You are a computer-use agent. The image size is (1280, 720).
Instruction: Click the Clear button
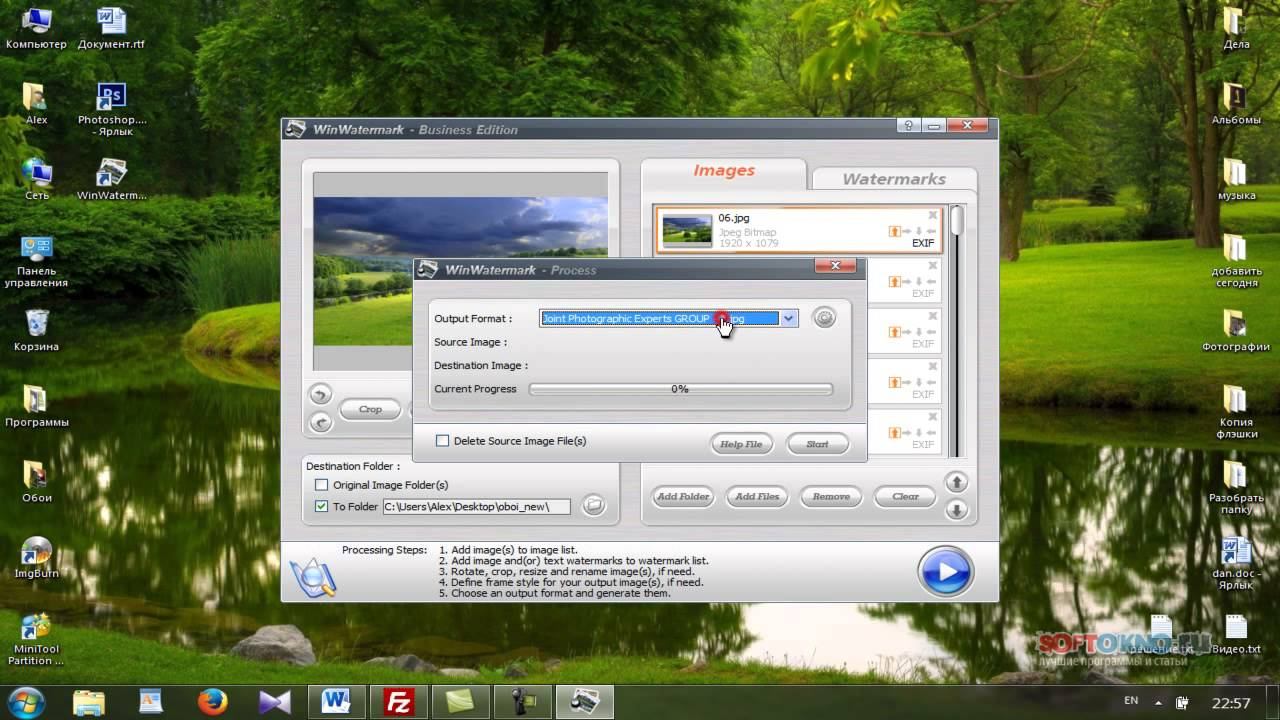[905, 496]
